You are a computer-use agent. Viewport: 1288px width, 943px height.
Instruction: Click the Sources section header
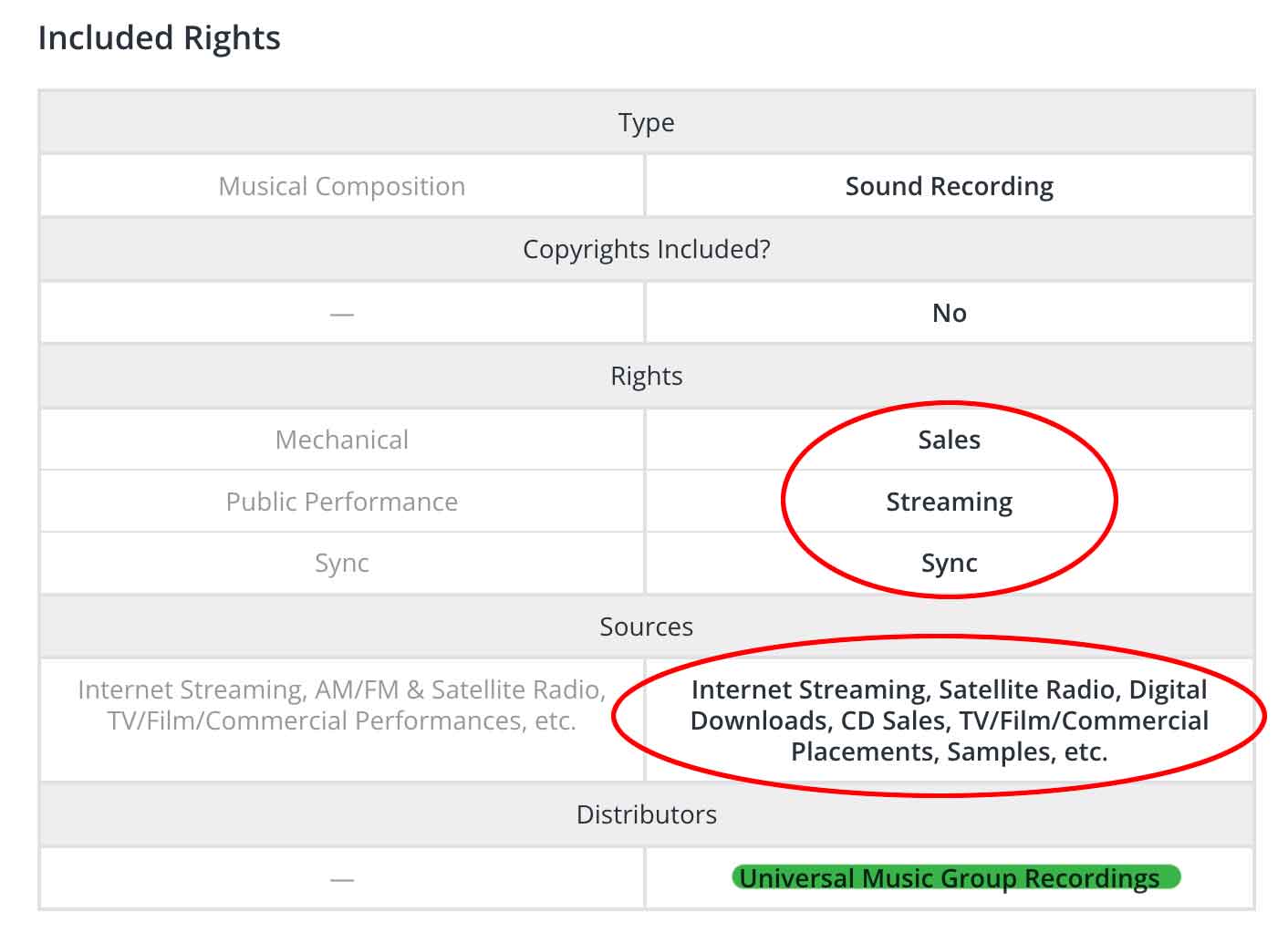[x=646, y=627]
